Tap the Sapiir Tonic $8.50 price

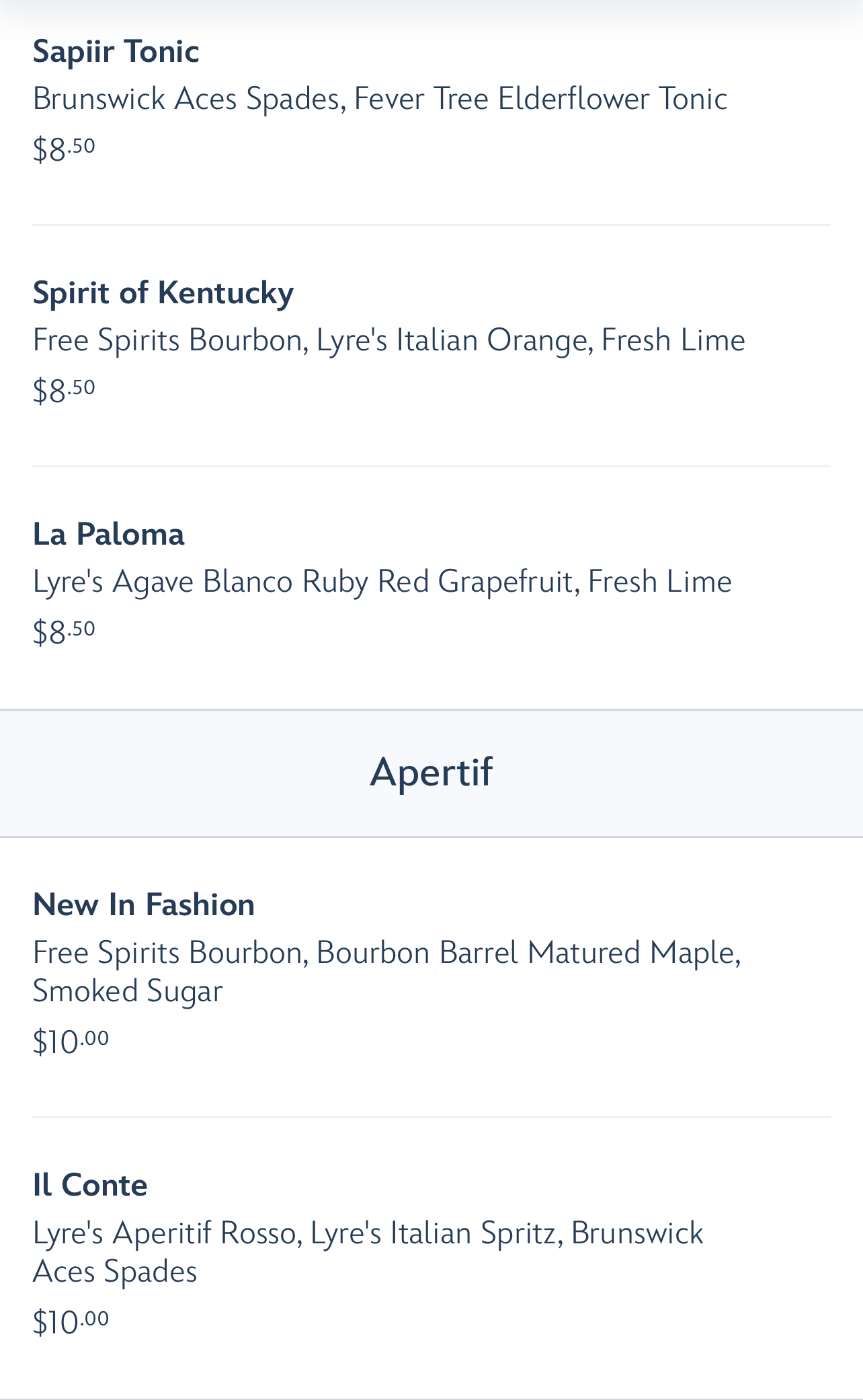click(64, 149)
